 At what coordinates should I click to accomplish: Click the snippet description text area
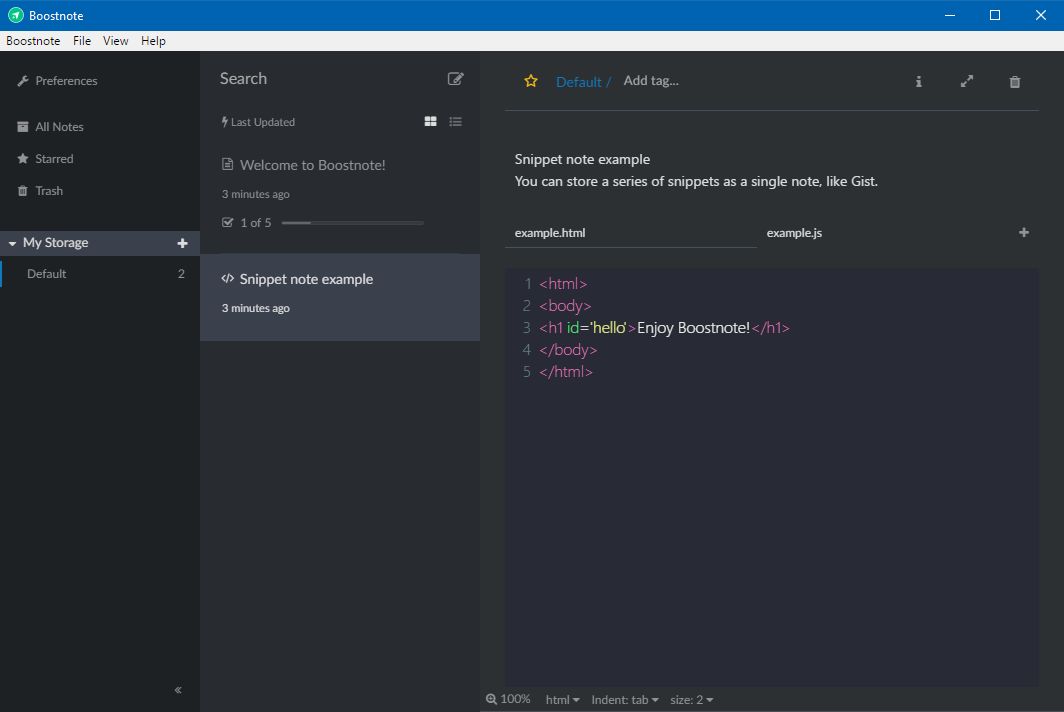(772, 170)
